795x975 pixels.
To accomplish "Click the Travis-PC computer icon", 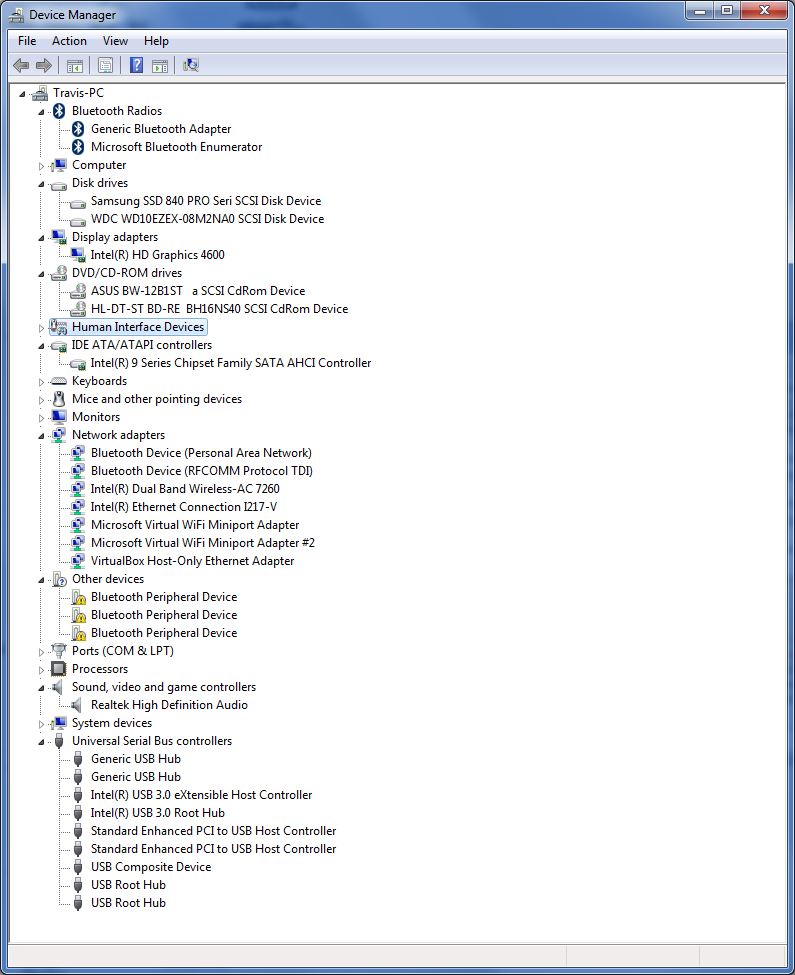I will 40,93.
